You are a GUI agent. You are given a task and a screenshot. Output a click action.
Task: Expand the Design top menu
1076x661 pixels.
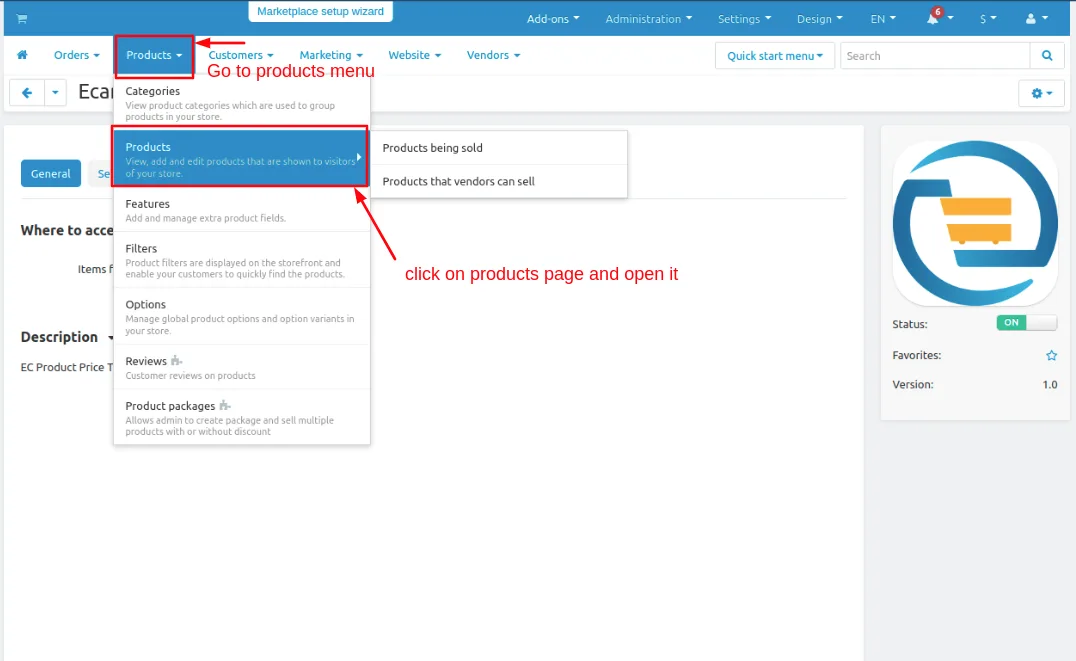pos(819,19)
